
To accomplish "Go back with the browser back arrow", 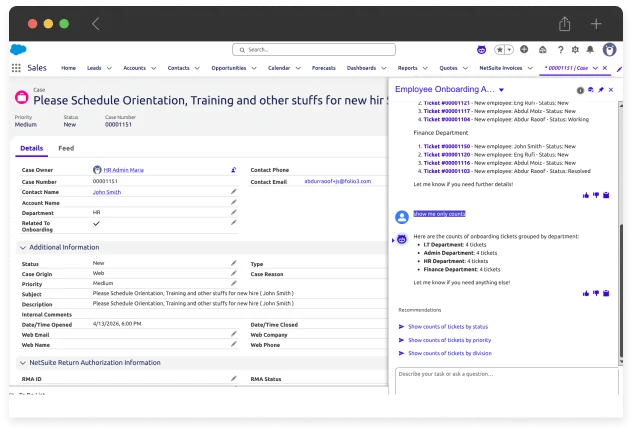I will click(x=95, y=24).
